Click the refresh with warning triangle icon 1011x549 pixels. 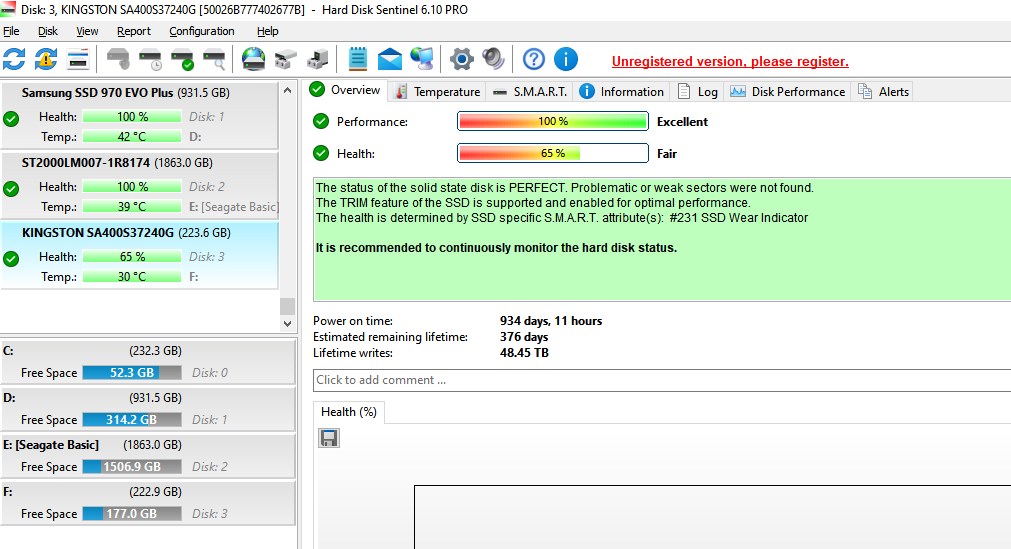point(46,59)
